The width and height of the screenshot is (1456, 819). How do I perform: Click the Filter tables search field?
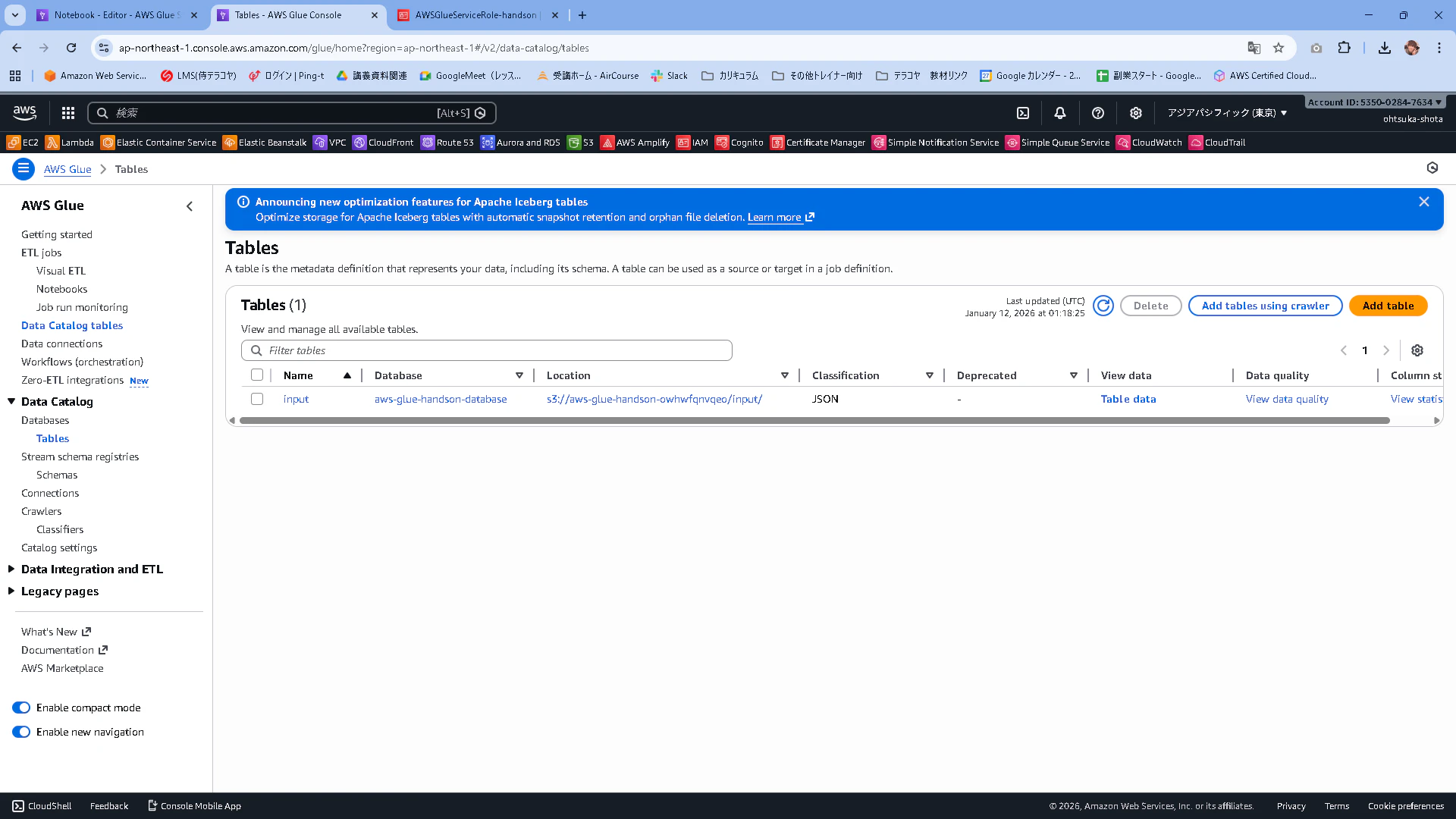click(493, 350)
